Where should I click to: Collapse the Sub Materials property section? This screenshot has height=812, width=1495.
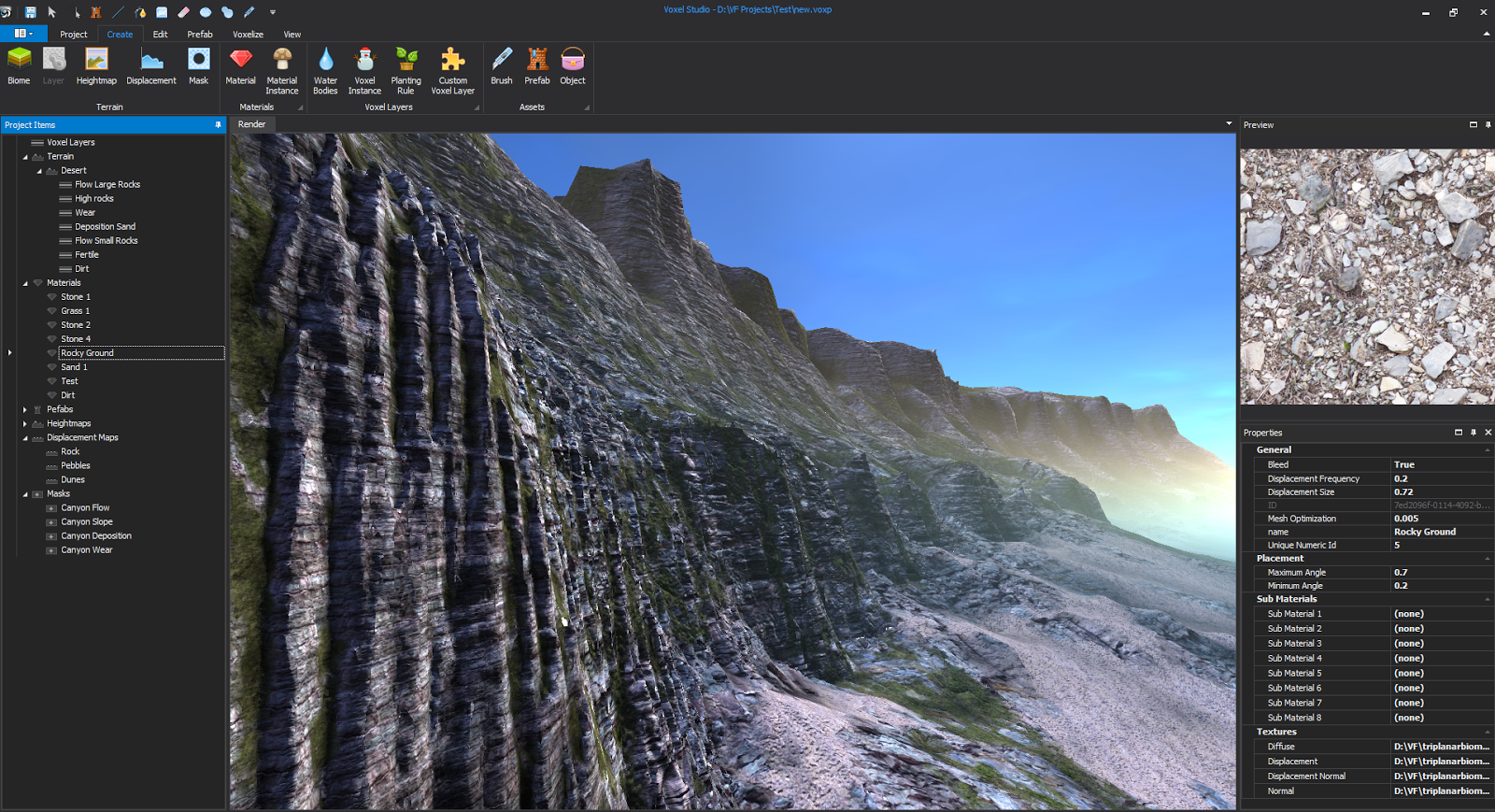click(x=1488, y=599)
